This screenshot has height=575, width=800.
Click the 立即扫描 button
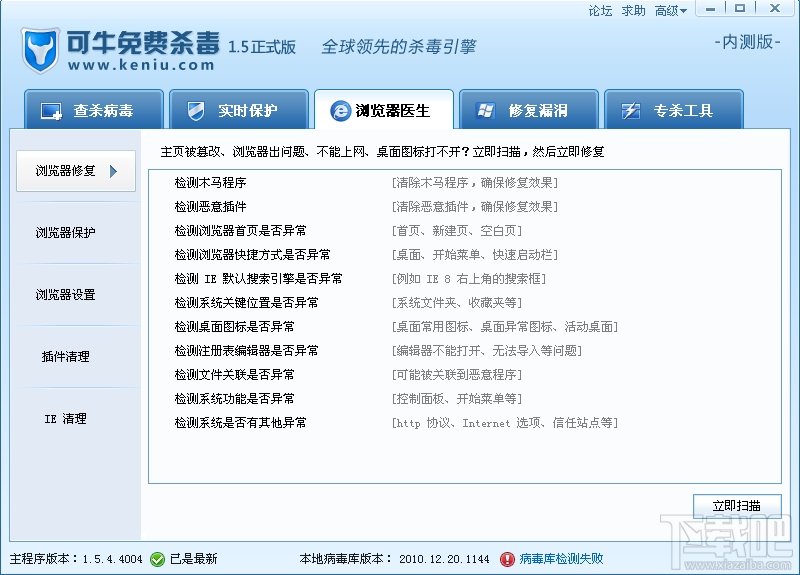point(737,506)
